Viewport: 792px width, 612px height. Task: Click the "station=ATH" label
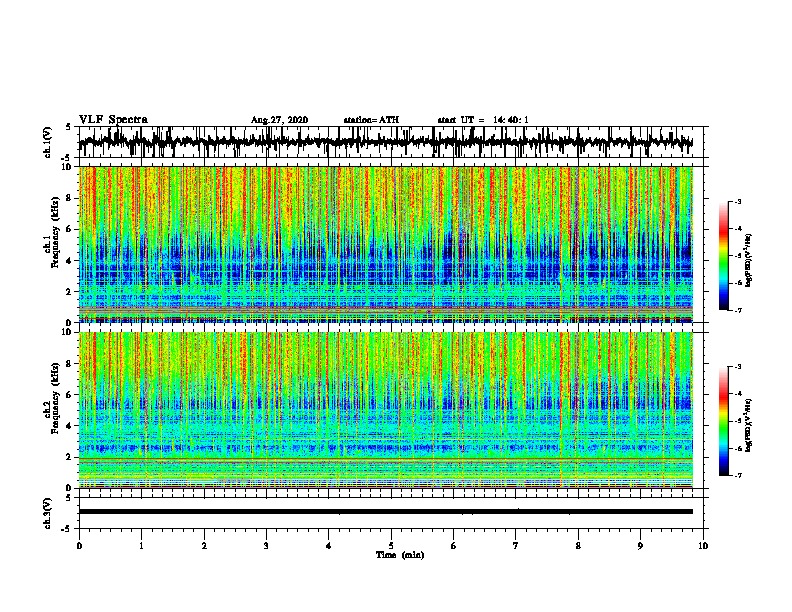point(371,120)
